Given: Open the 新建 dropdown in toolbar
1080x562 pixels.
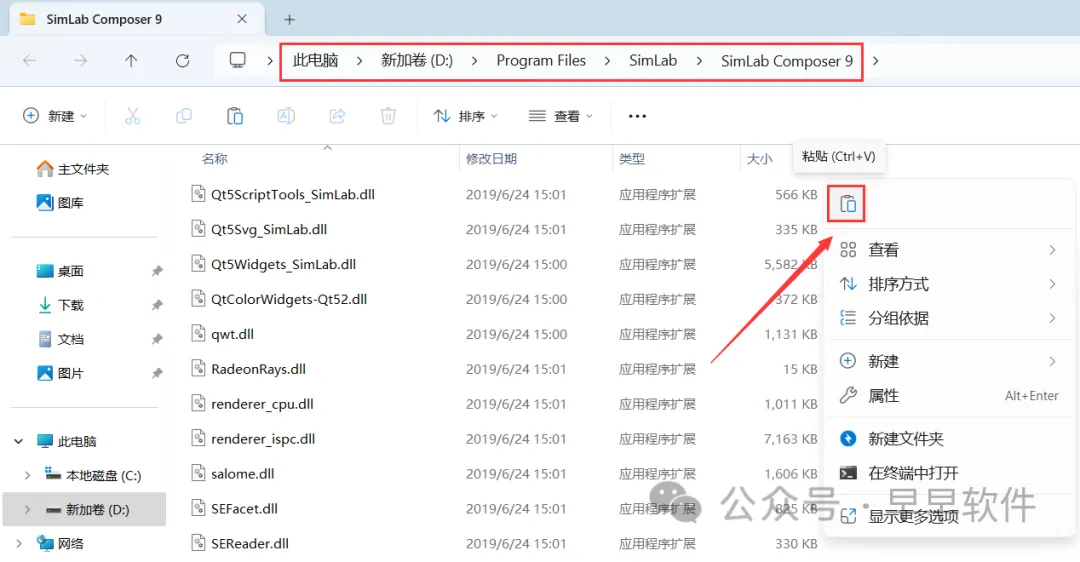Looking at the screenshot, I should point(55,116).
